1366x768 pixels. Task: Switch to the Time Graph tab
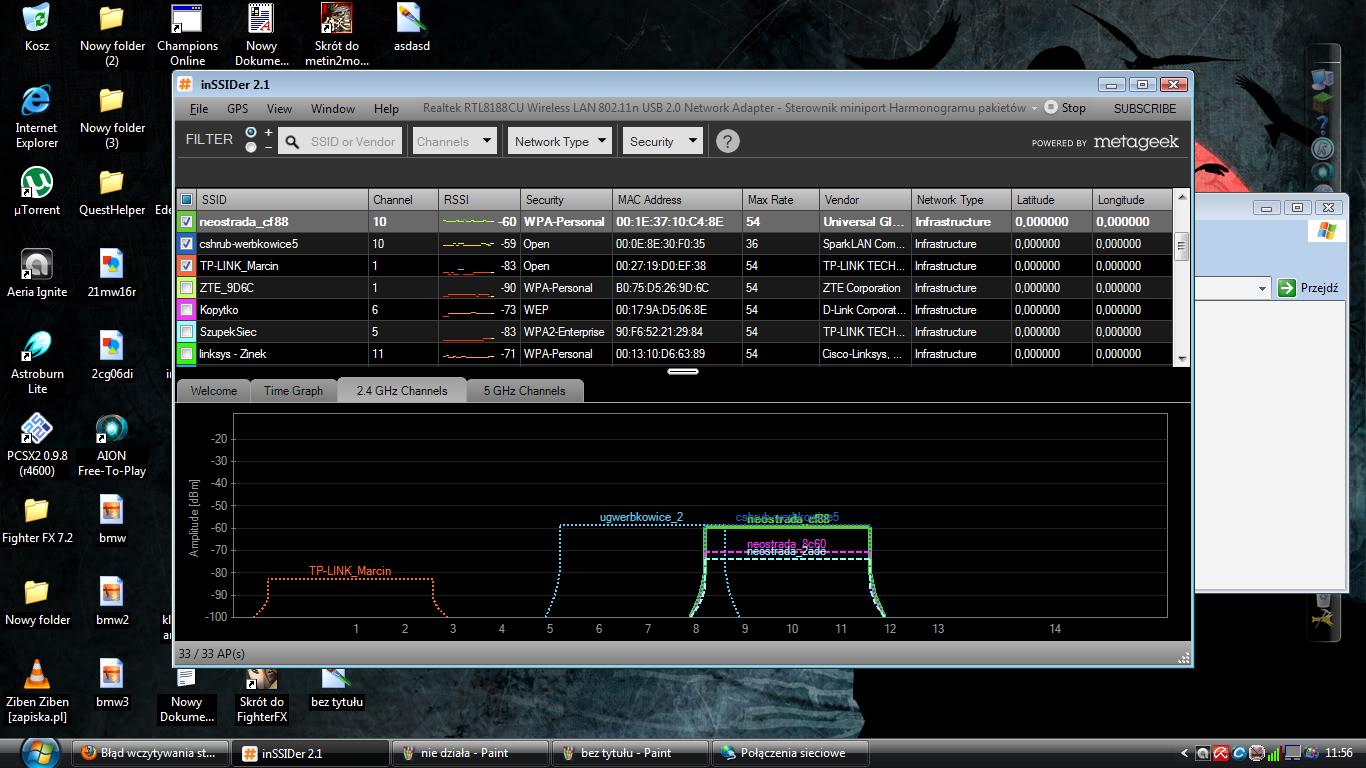pyautogui.click(x=293, y=391)
